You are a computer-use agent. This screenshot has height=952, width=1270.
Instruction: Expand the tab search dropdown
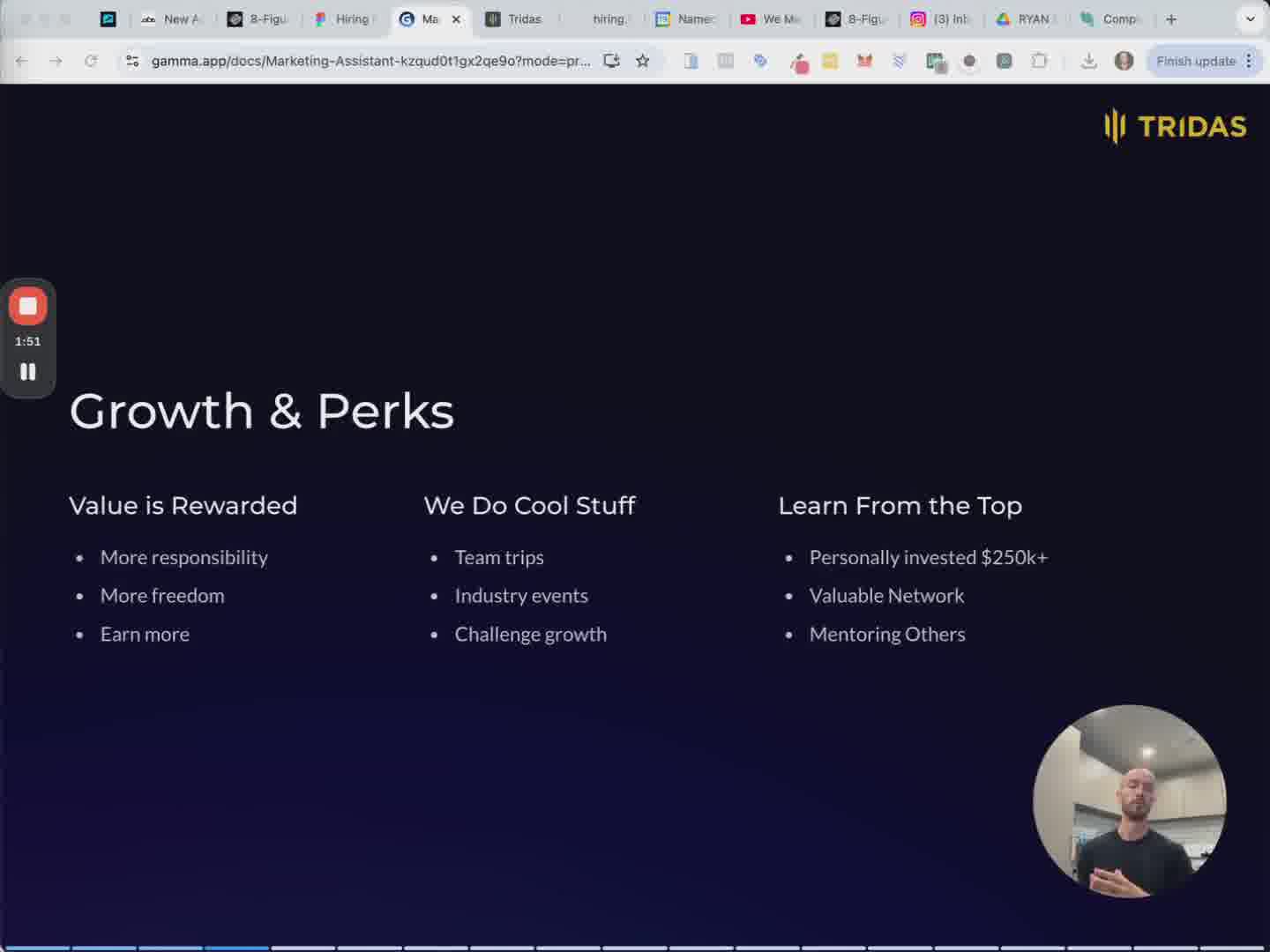click(1250, 19)
